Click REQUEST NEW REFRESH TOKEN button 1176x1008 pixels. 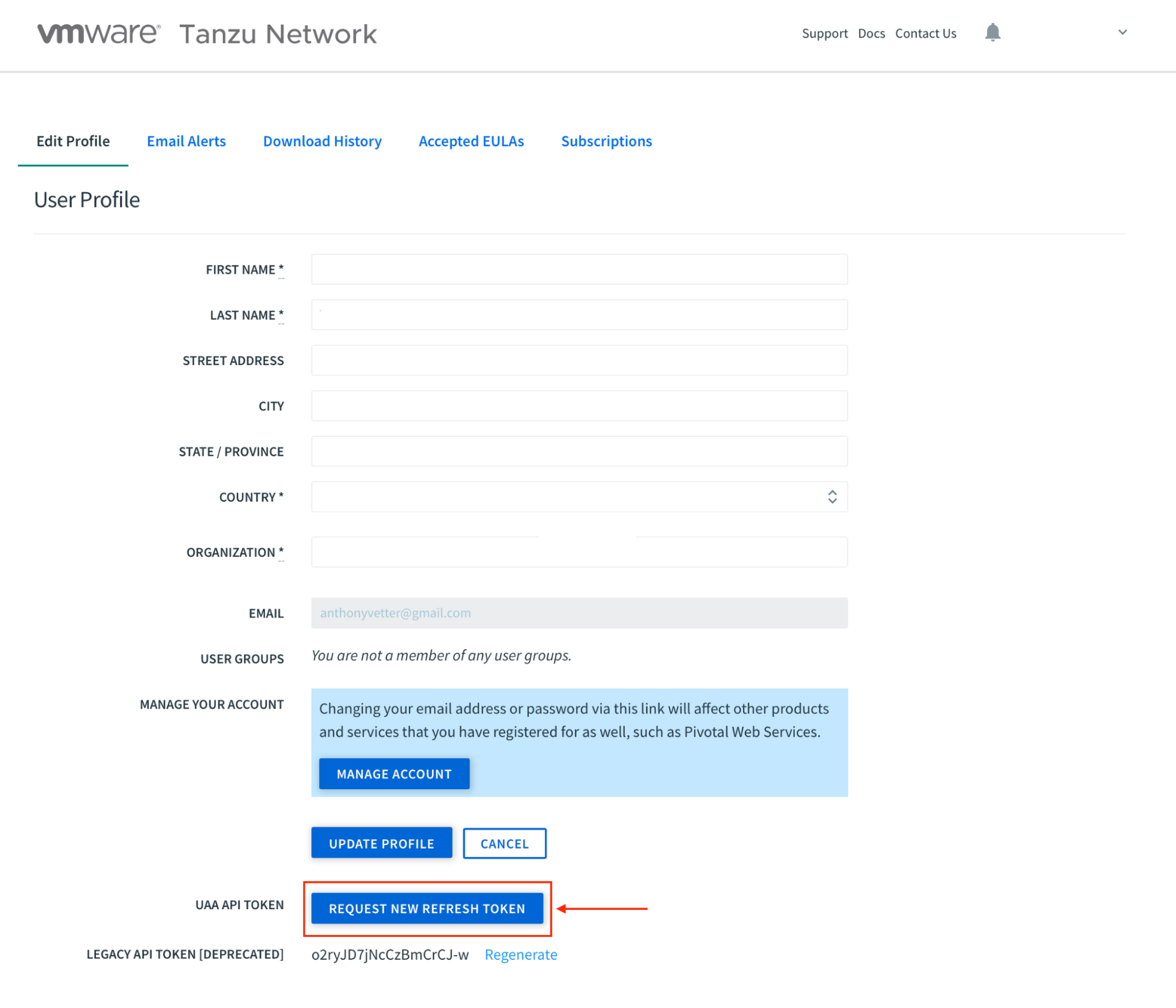tap(427, 908)
